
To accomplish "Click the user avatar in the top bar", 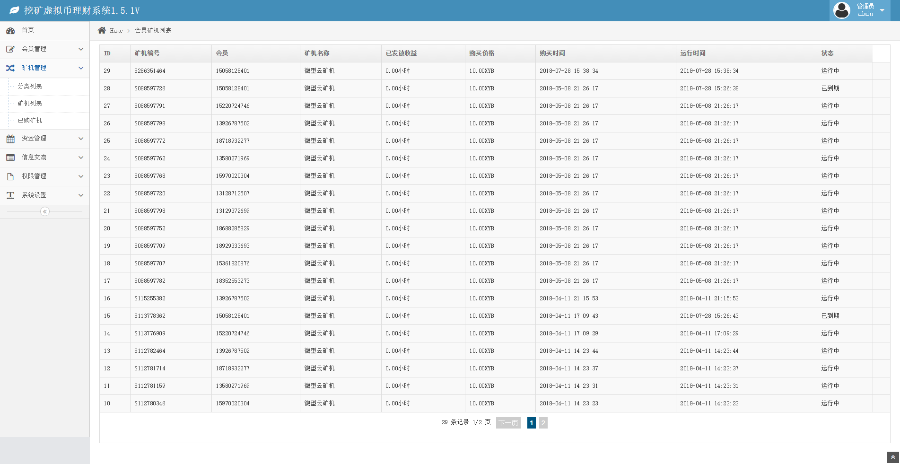I will pyautogui.click(x=841, y=10).
